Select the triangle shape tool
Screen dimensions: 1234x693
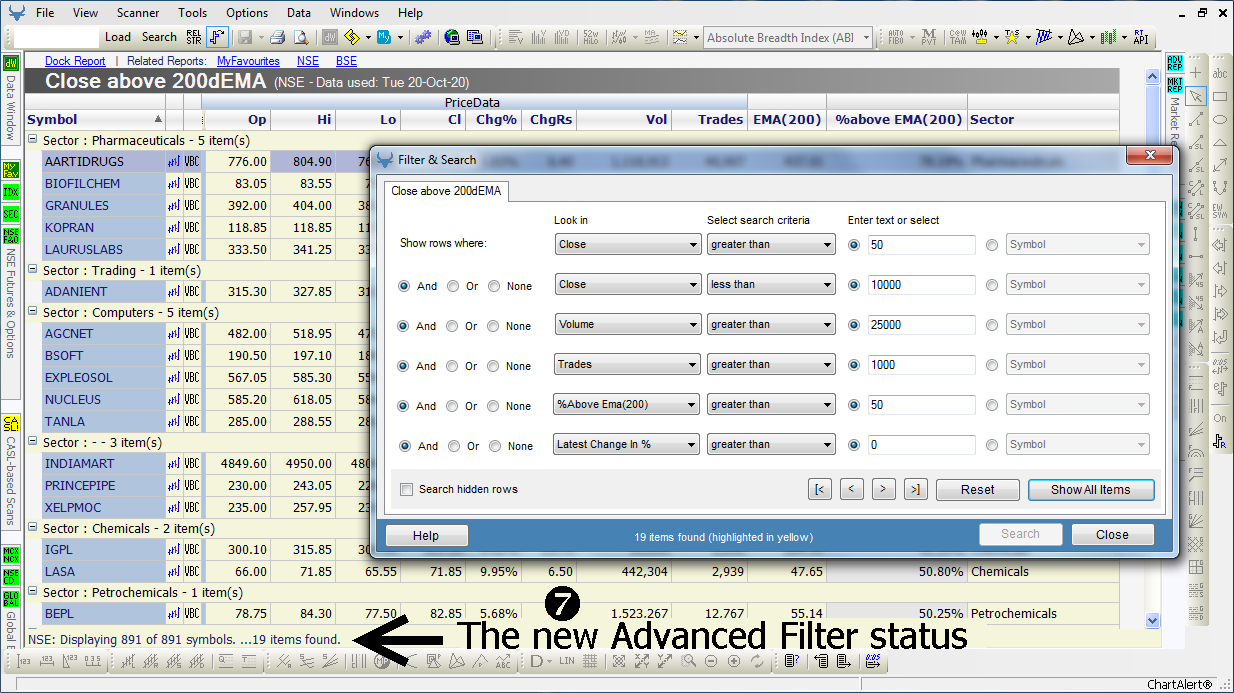(1220, 142)
